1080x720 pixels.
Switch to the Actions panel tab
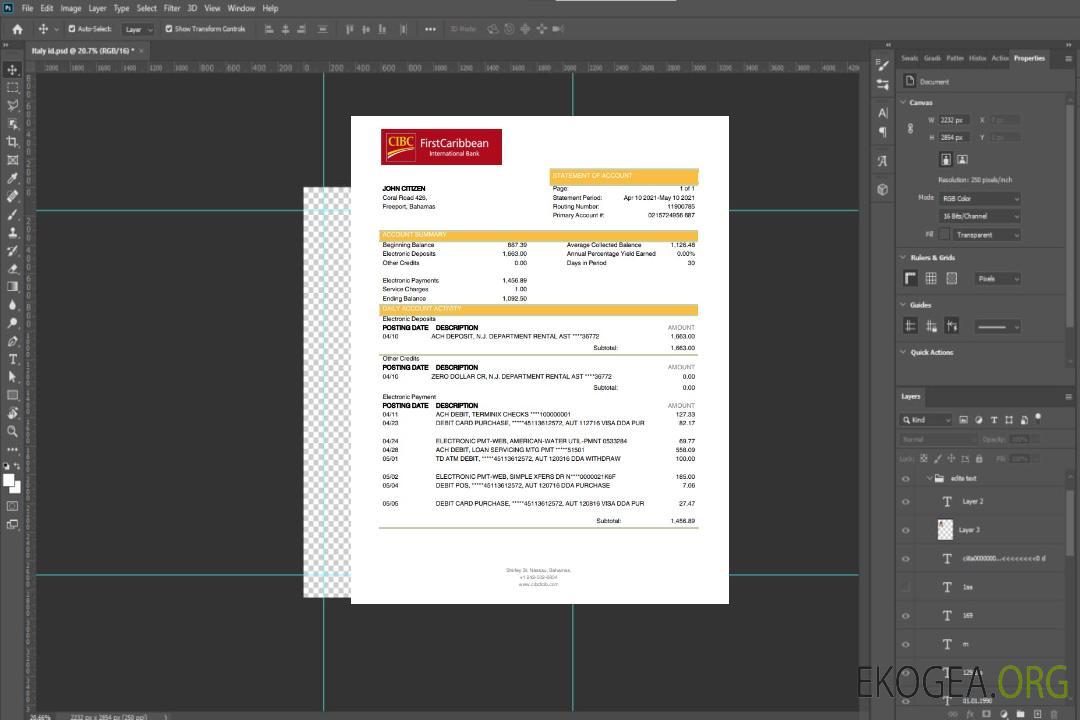[x=999, y=58]
